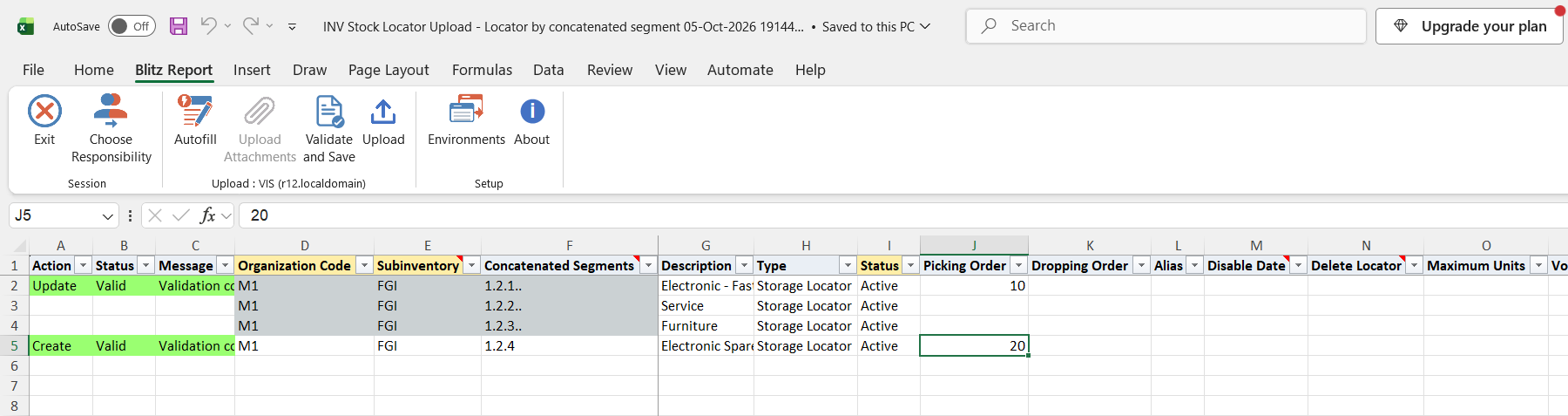Select Picking Order cell with 10

coord(974,285)
